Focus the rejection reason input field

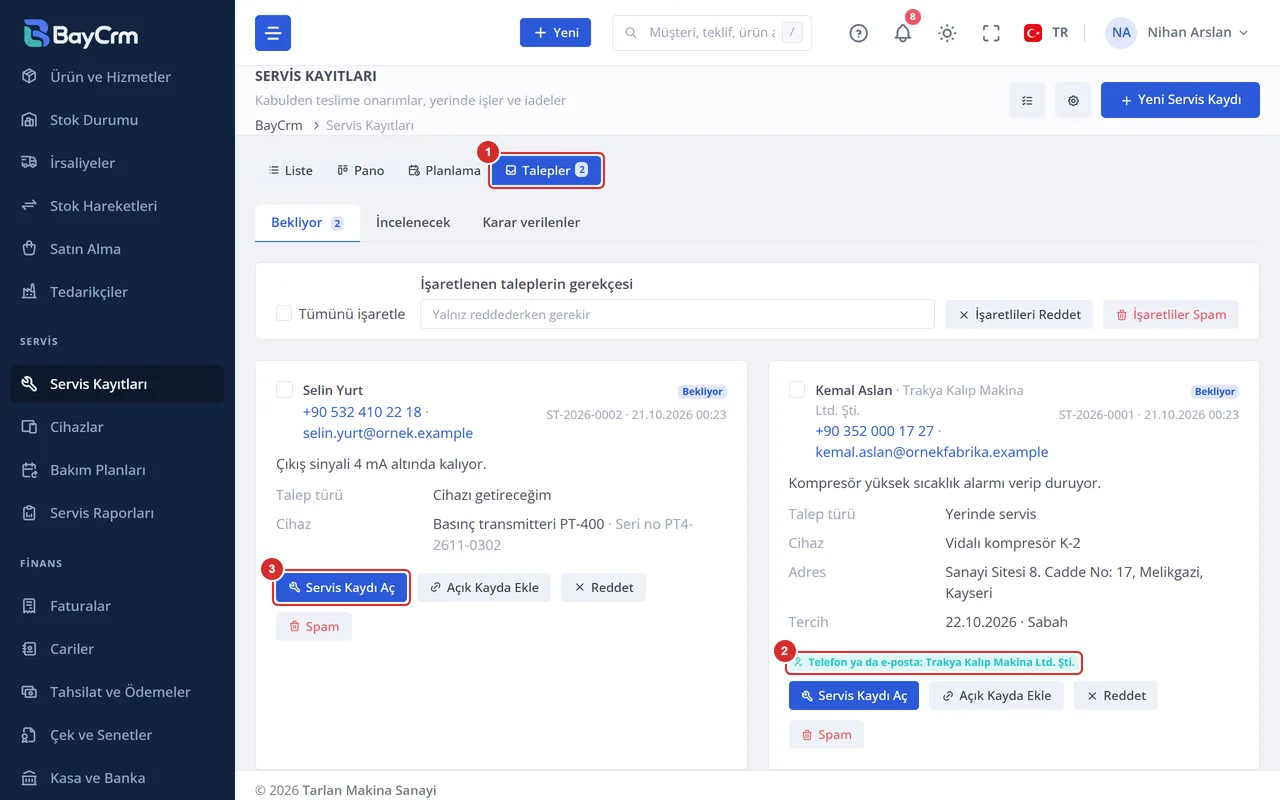677,314
